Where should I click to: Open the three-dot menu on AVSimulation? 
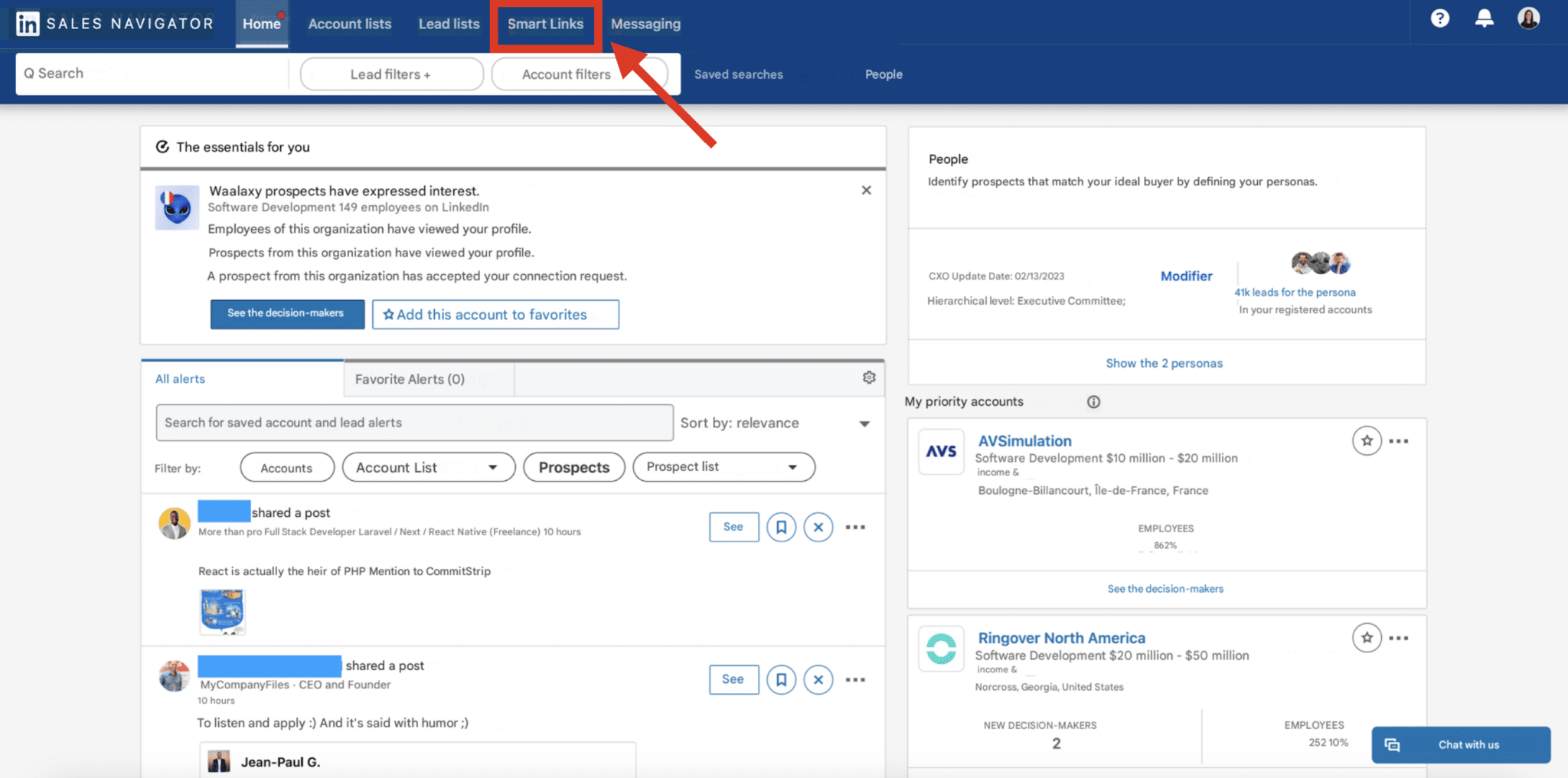pos(1400,440)
